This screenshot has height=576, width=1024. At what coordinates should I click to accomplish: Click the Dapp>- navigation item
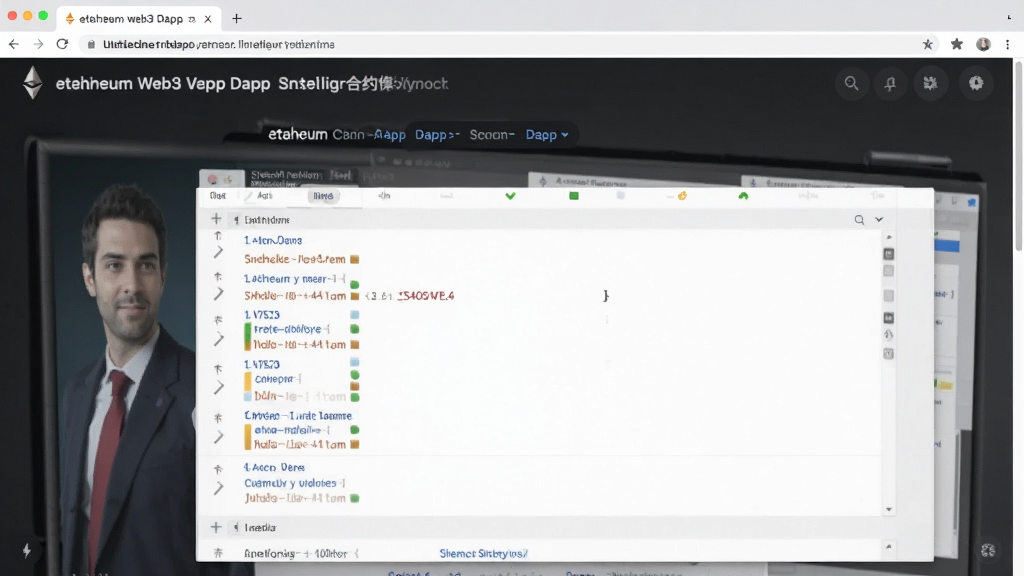pos(437,135)
